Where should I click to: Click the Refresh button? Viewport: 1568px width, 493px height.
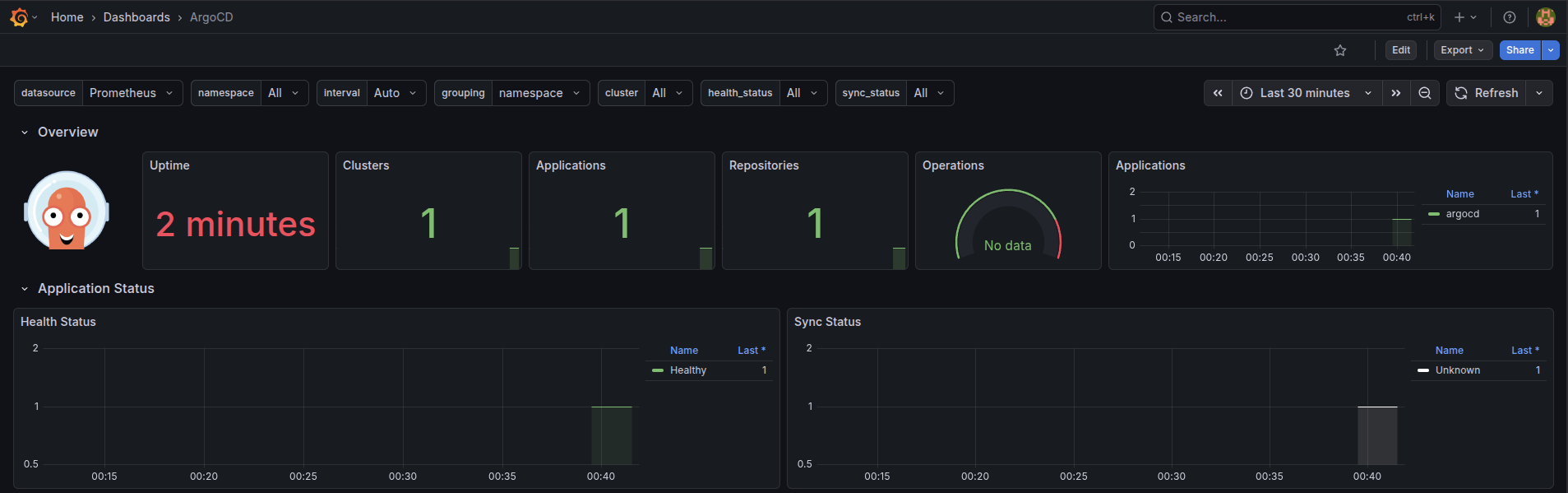point(1487,93)
